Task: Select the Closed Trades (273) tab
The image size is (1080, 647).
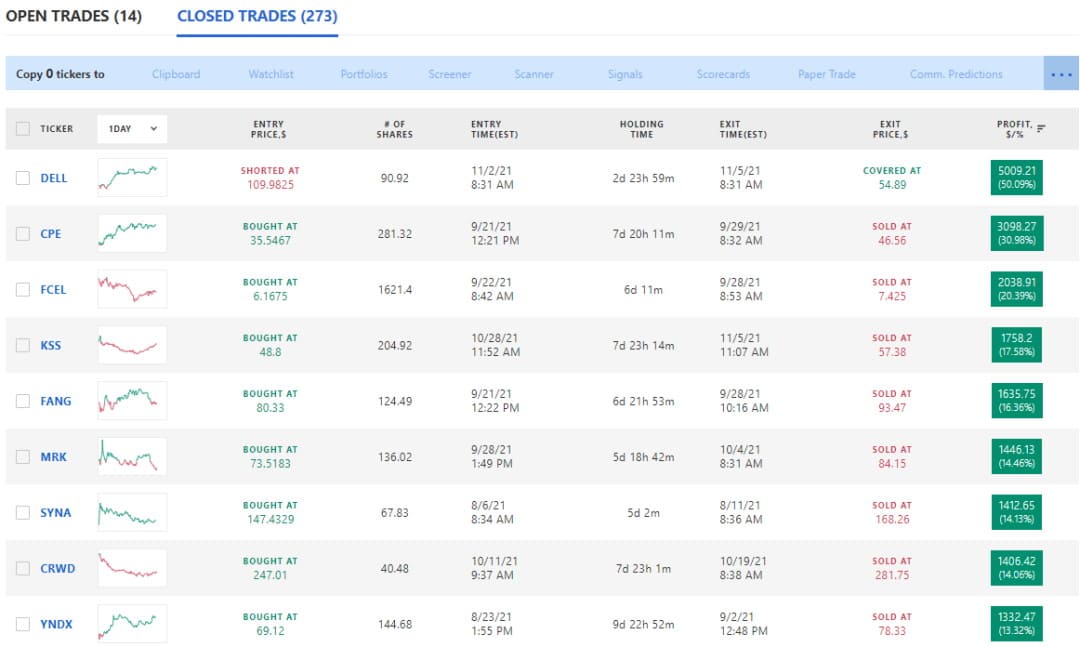Action: (x=257, y=17)
